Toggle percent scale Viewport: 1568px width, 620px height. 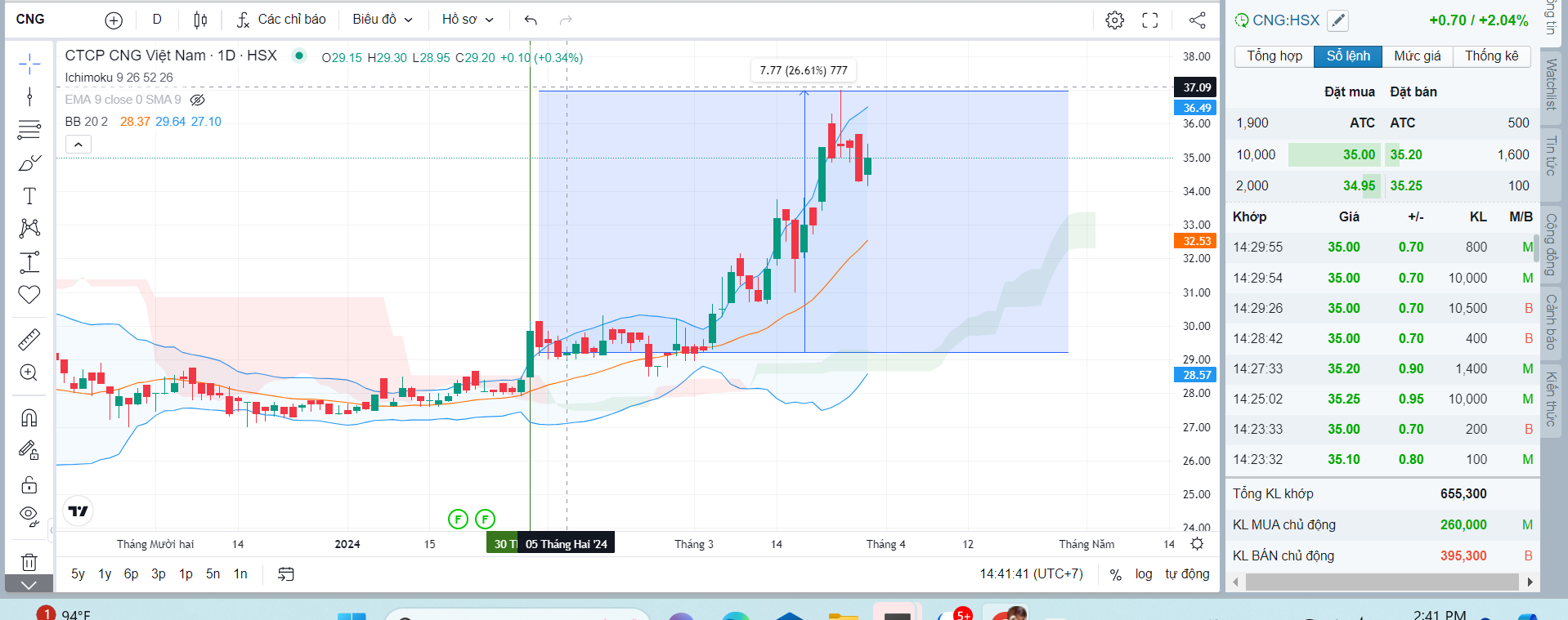[1115, 574]
